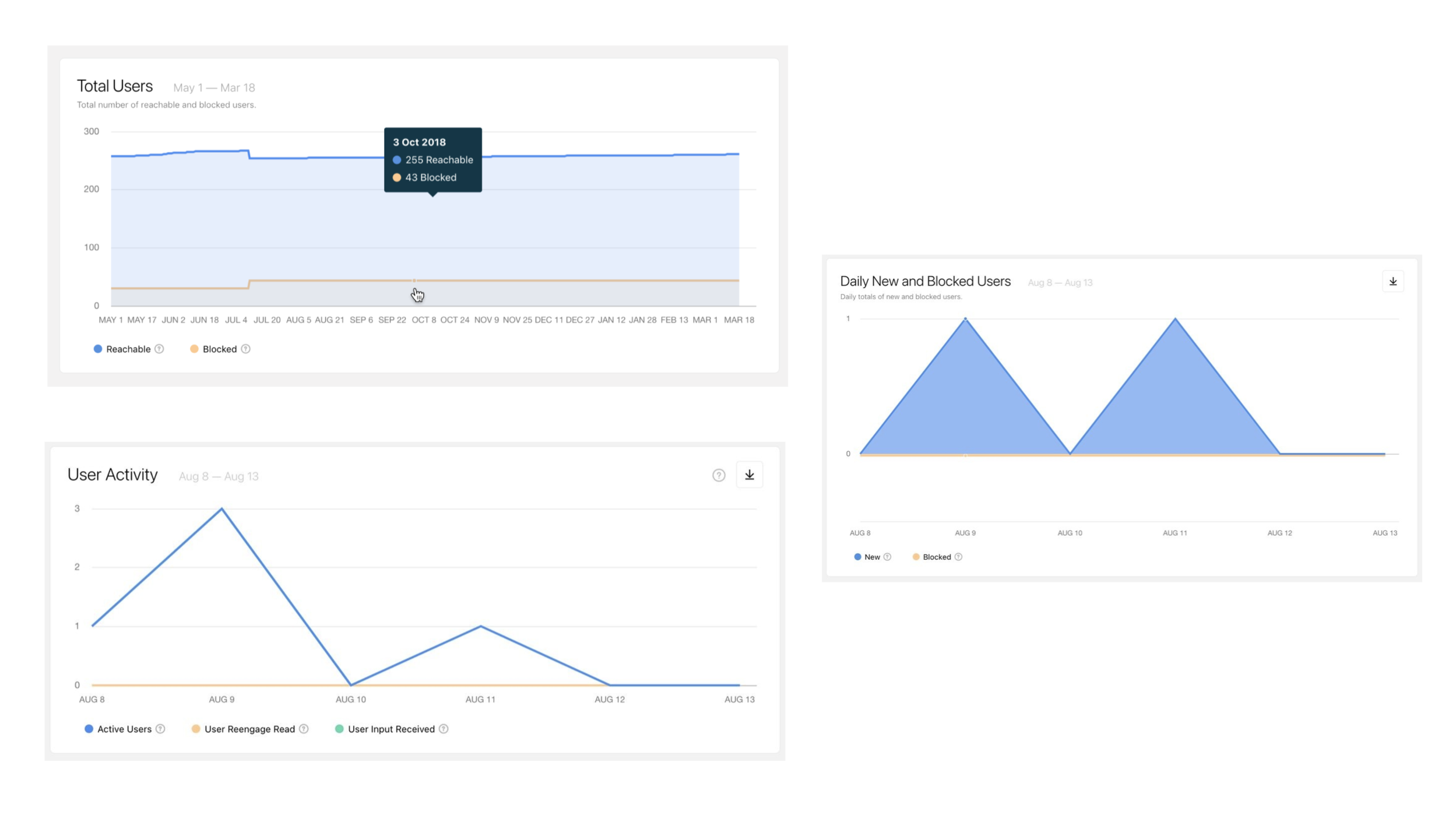The height and width of the screenshot is (815, 1456).
Task: Click help icon beside Daily chart Blocked legend
Action: pyautogui.click(x=958, y=557)
